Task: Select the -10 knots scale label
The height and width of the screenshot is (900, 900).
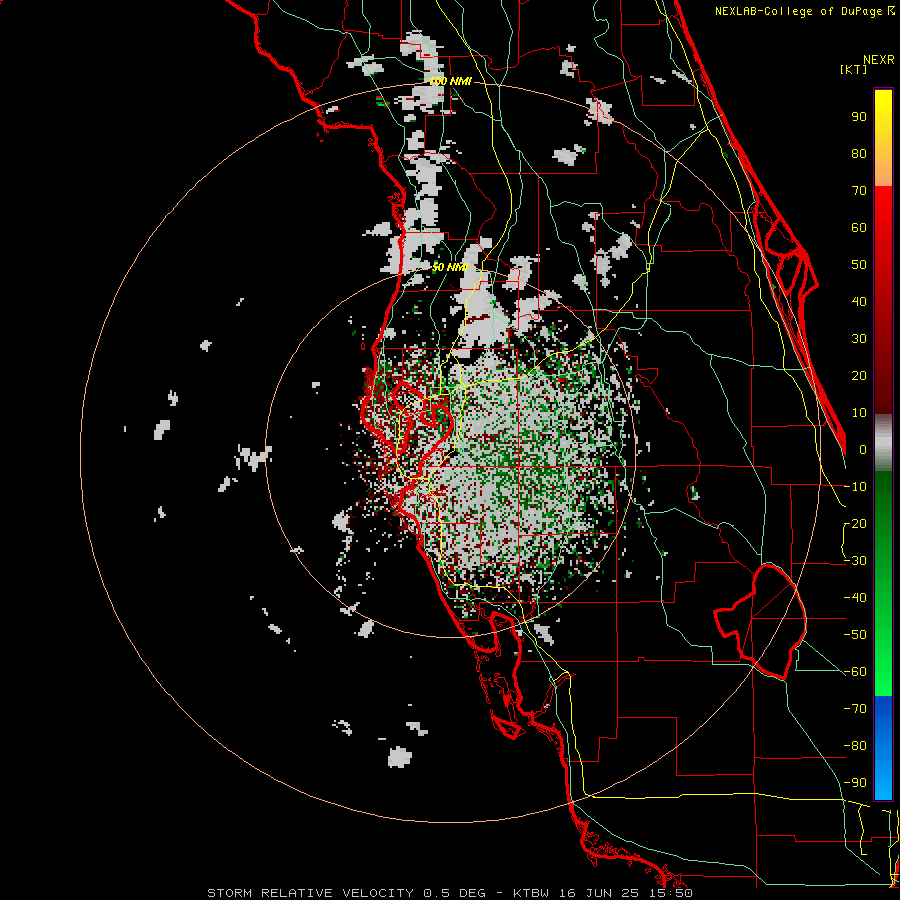Action: click(x=855, y=487)
